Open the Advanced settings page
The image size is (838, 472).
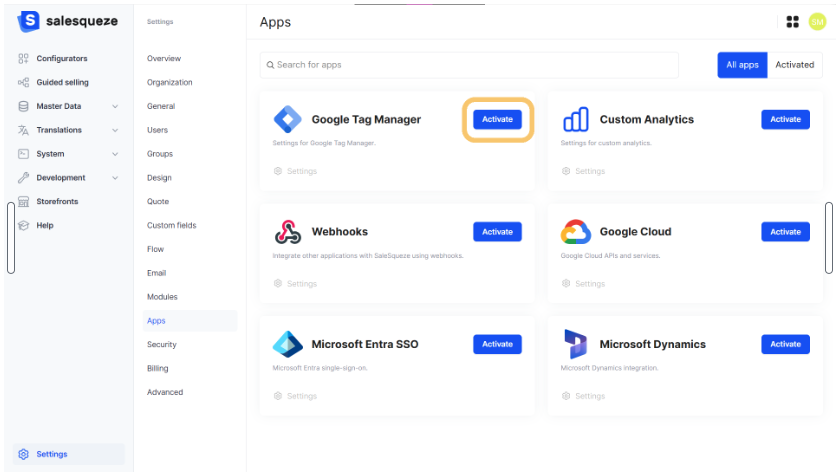(165, 392)
